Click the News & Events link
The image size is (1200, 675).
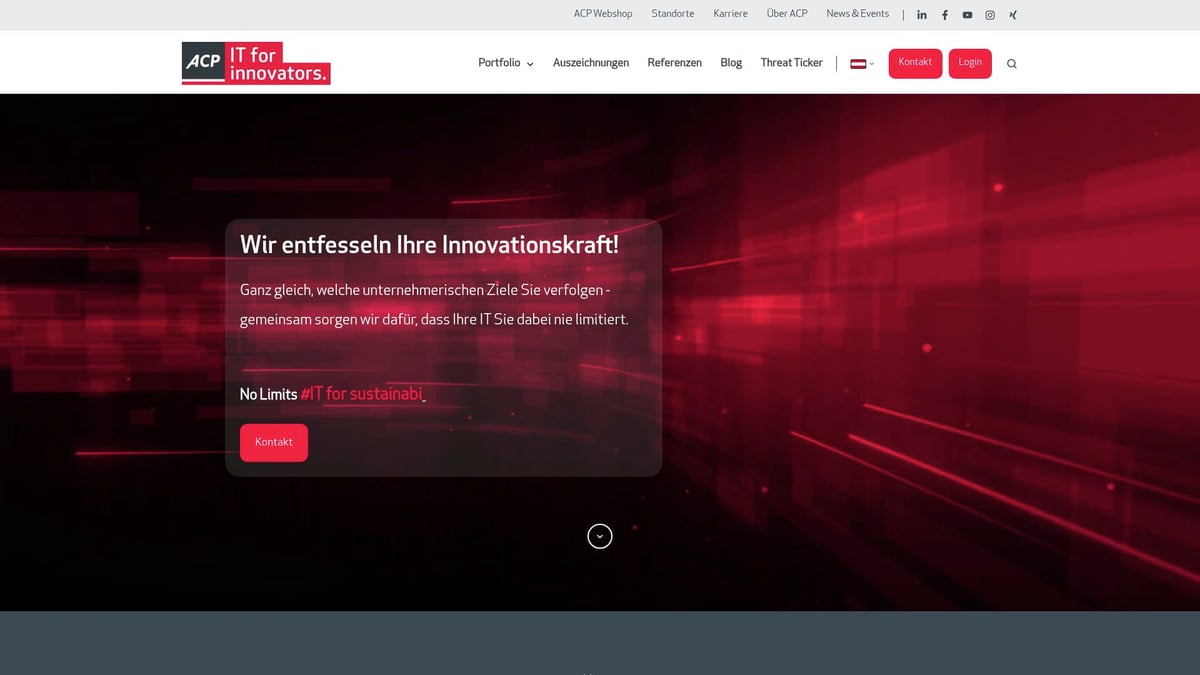857,13
